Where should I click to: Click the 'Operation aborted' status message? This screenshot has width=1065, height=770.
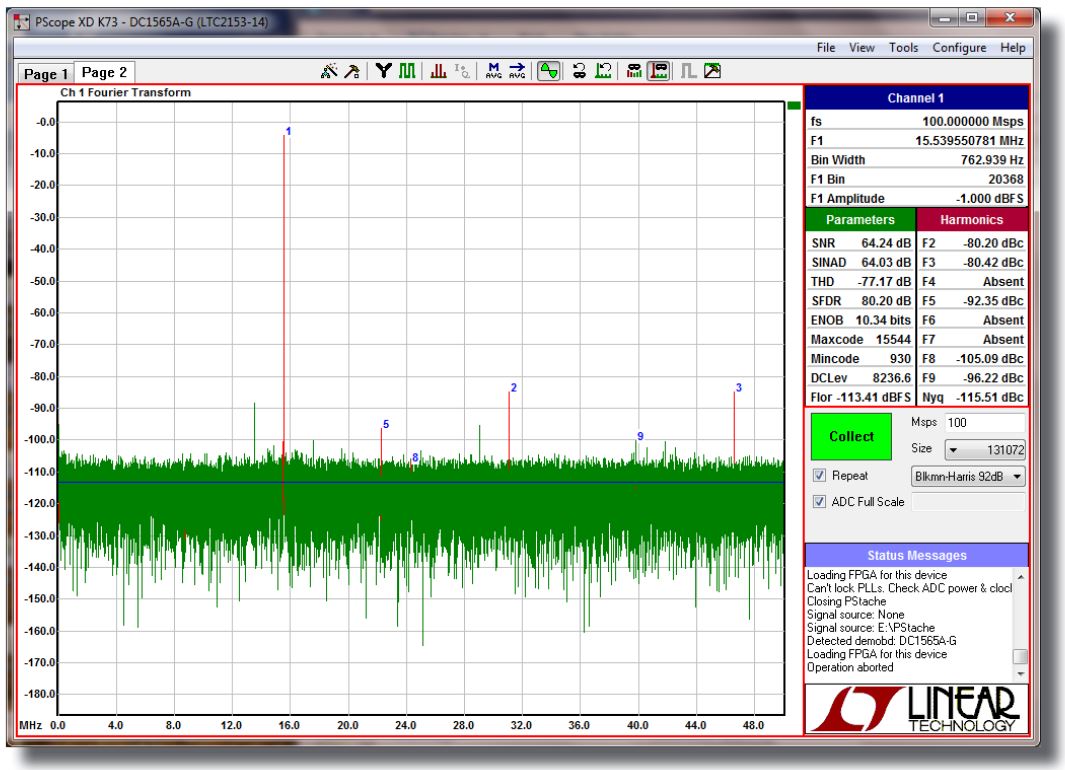[850, 667]
